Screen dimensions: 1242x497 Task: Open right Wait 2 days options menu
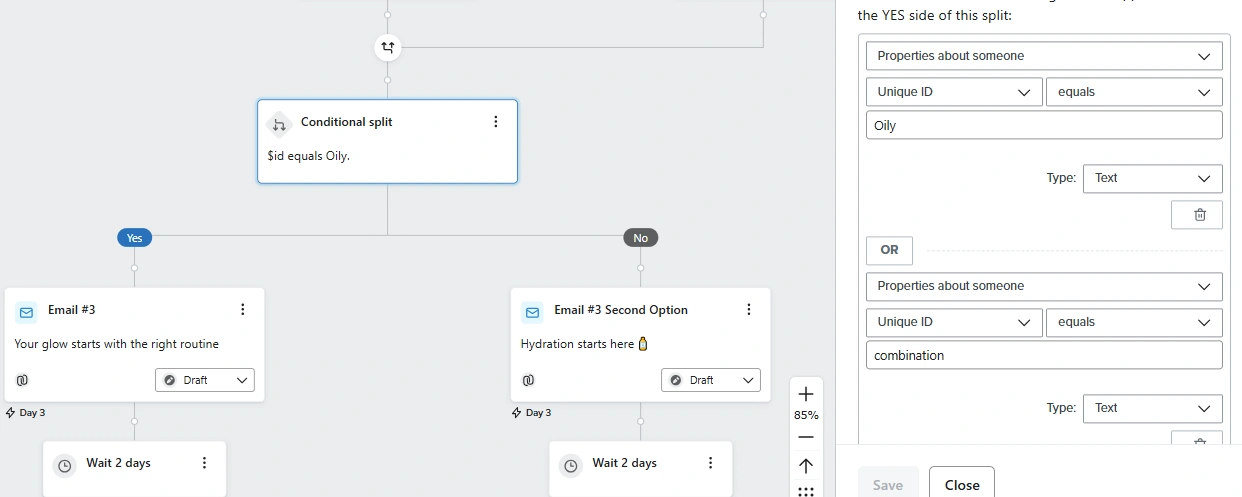point(711,463)
